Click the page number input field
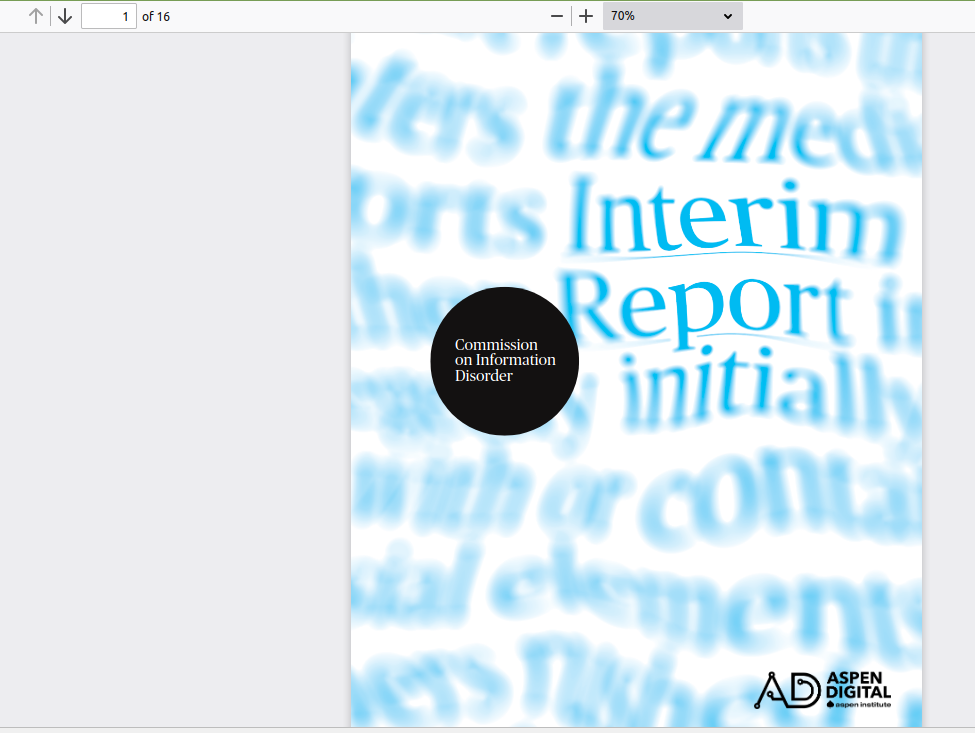 109,16
